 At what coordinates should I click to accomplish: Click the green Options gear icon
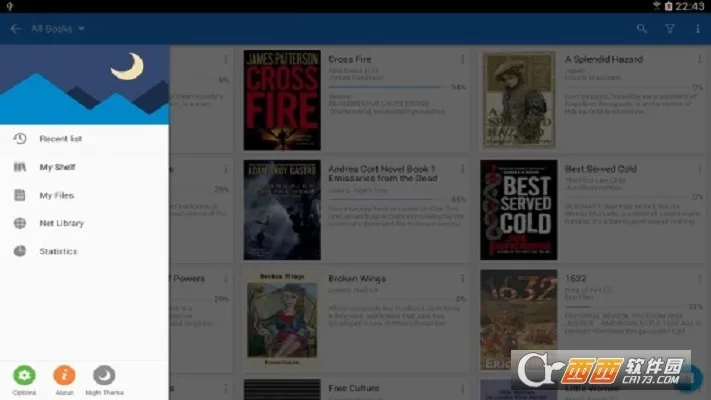click(x=24, y=375)
